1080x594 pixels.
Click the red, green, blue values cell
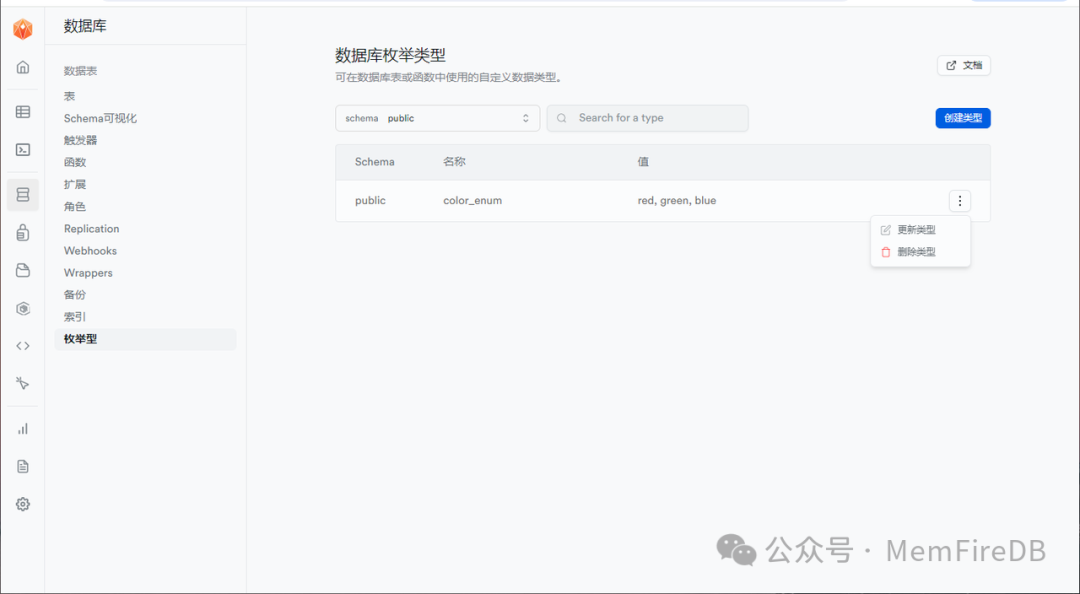(x=677, y=201)
